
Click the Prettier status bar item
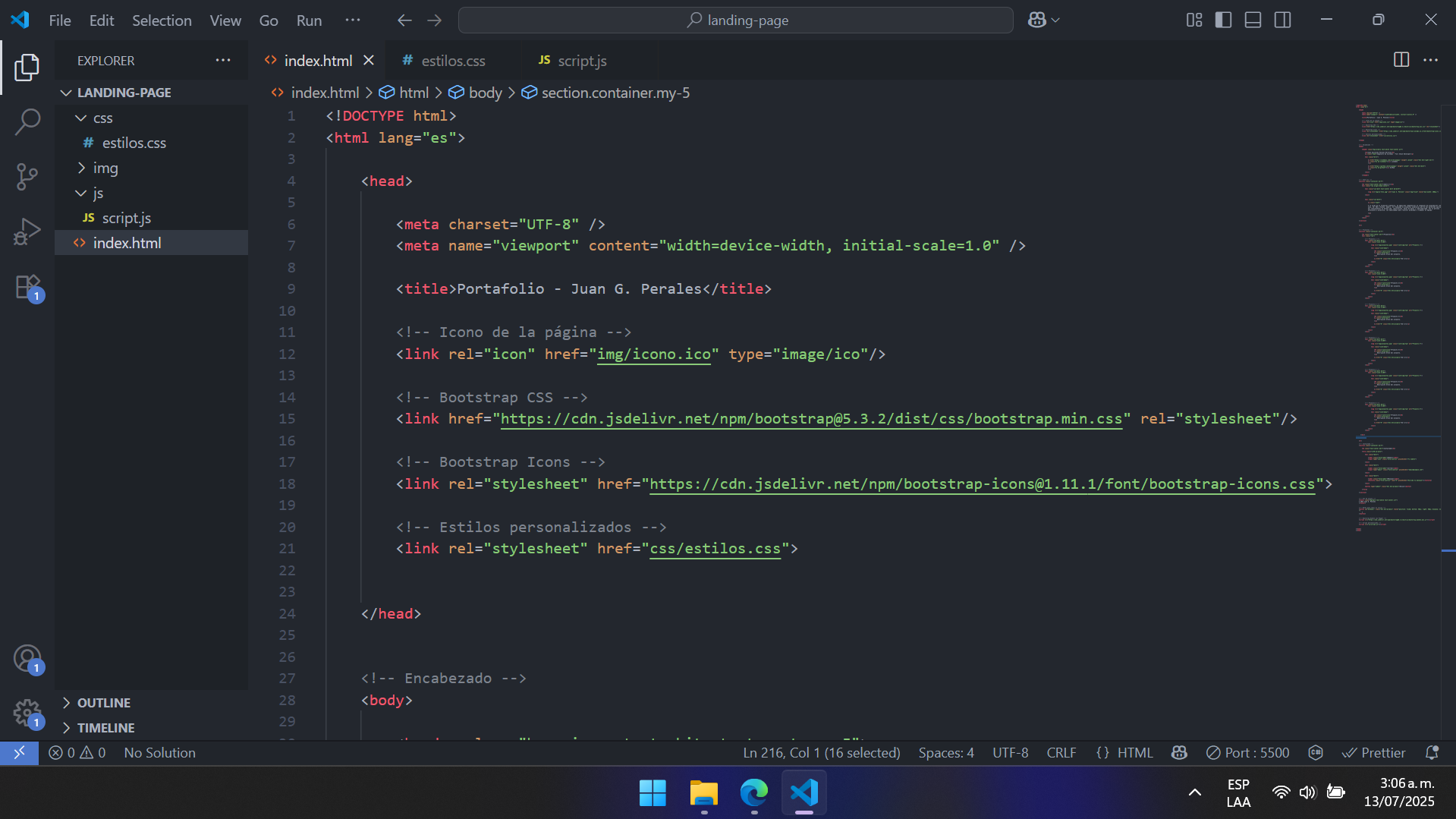[x=1373, y=753]
